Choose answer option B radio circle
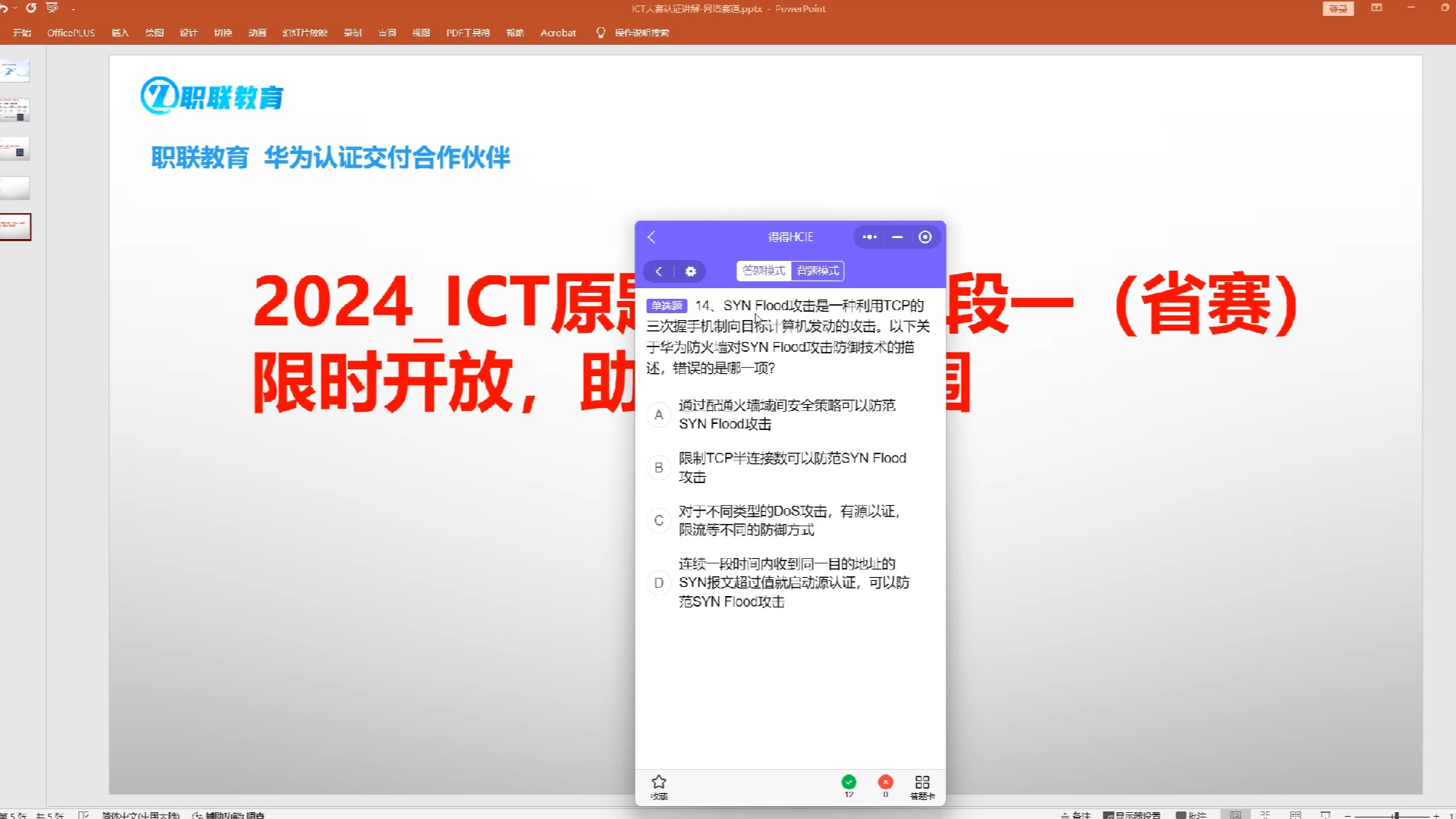 [x=659, y=468]
